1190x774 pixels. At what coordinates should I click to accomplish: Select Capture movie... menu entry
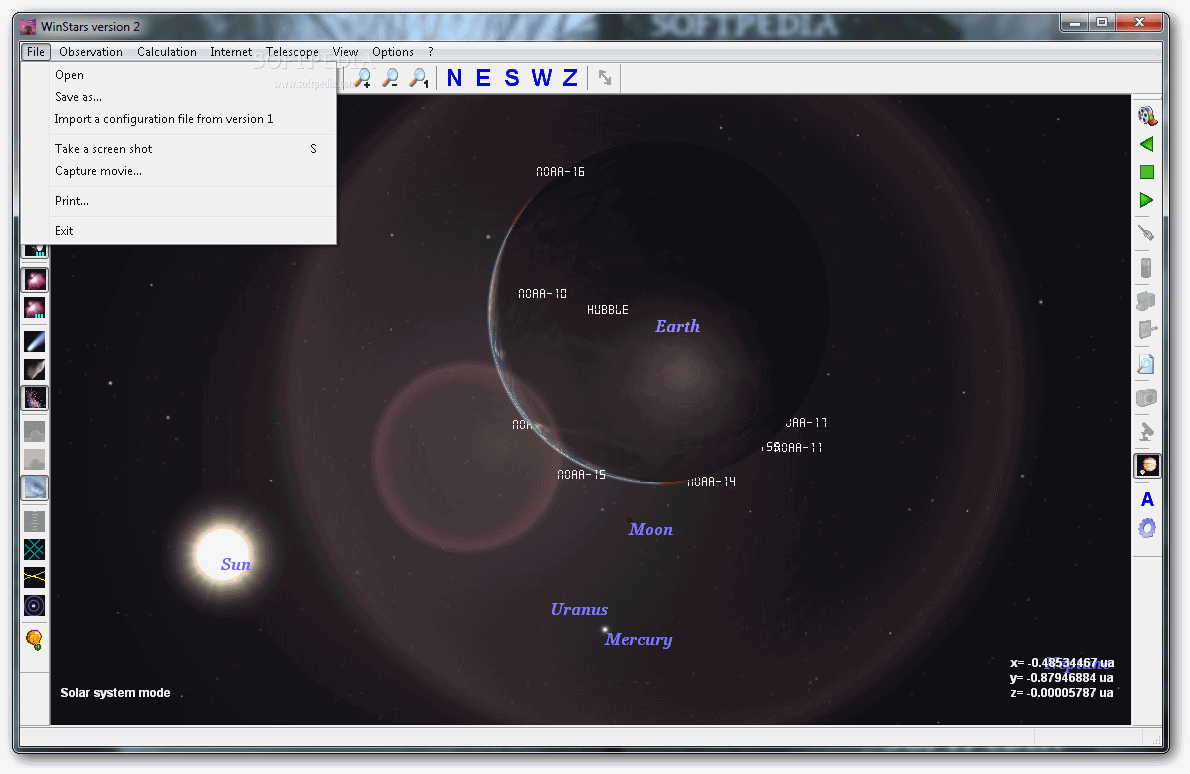(179, 171)
